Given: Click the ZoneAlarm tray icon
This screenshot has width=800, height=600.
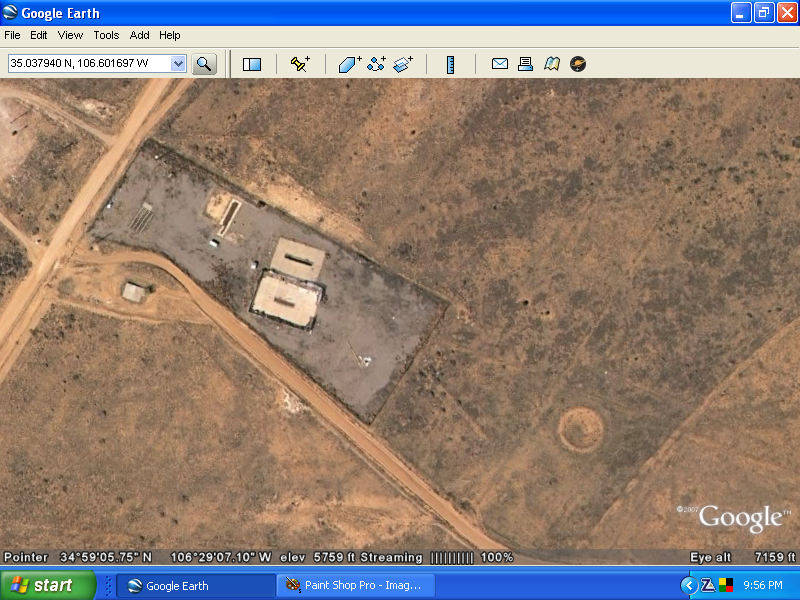Looking at the screenshot, I should 708,585.
